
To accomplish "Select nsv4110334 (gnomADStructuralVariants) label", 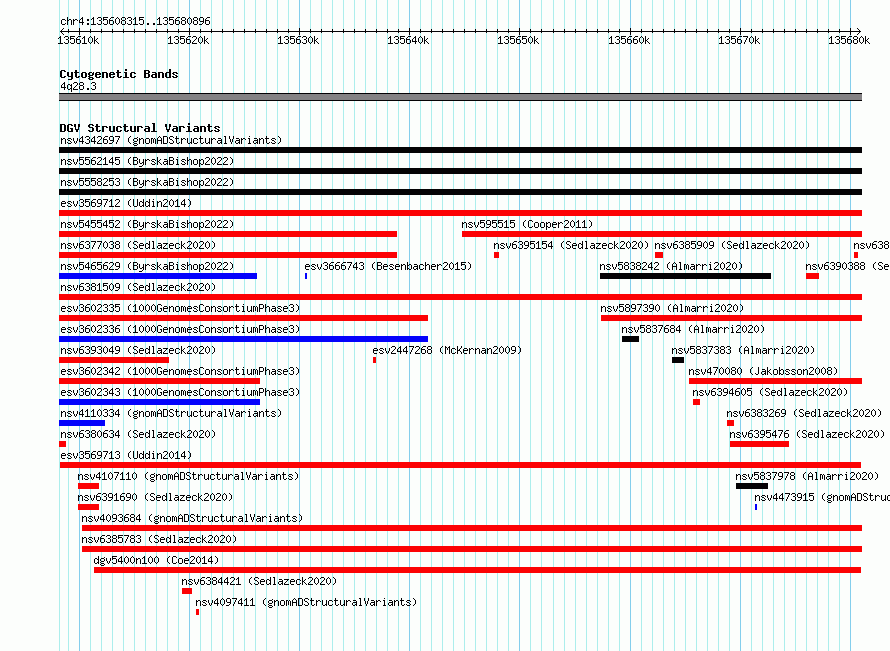I will (171, 413).
